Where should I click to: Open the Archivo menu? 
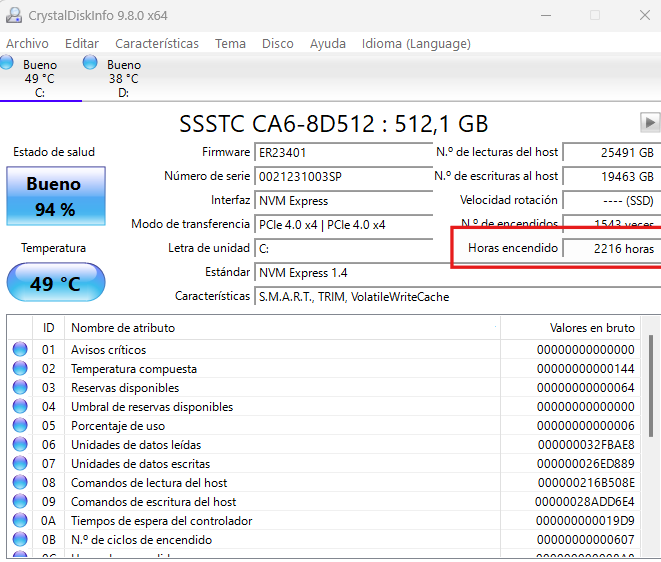click(27, 43)
